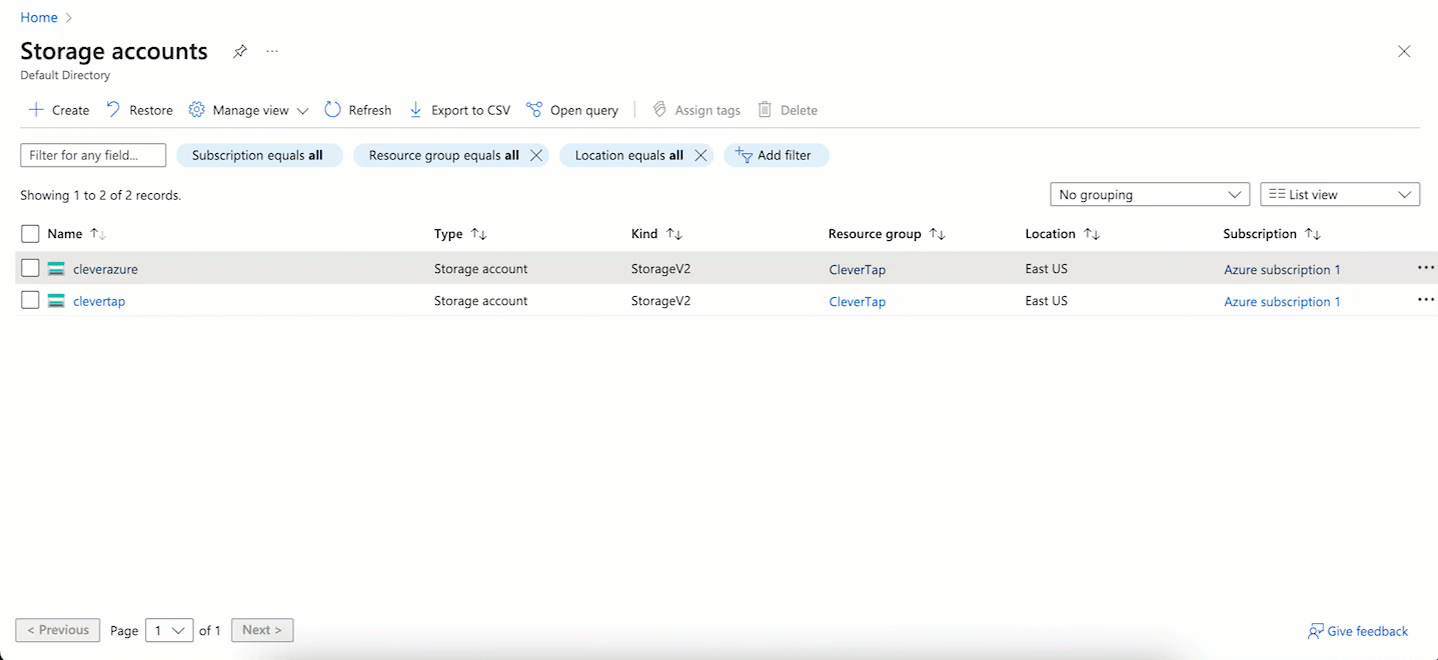The image size is (1438, 660).
Task: Open query using the Open query icon
Action: [535, 110]
